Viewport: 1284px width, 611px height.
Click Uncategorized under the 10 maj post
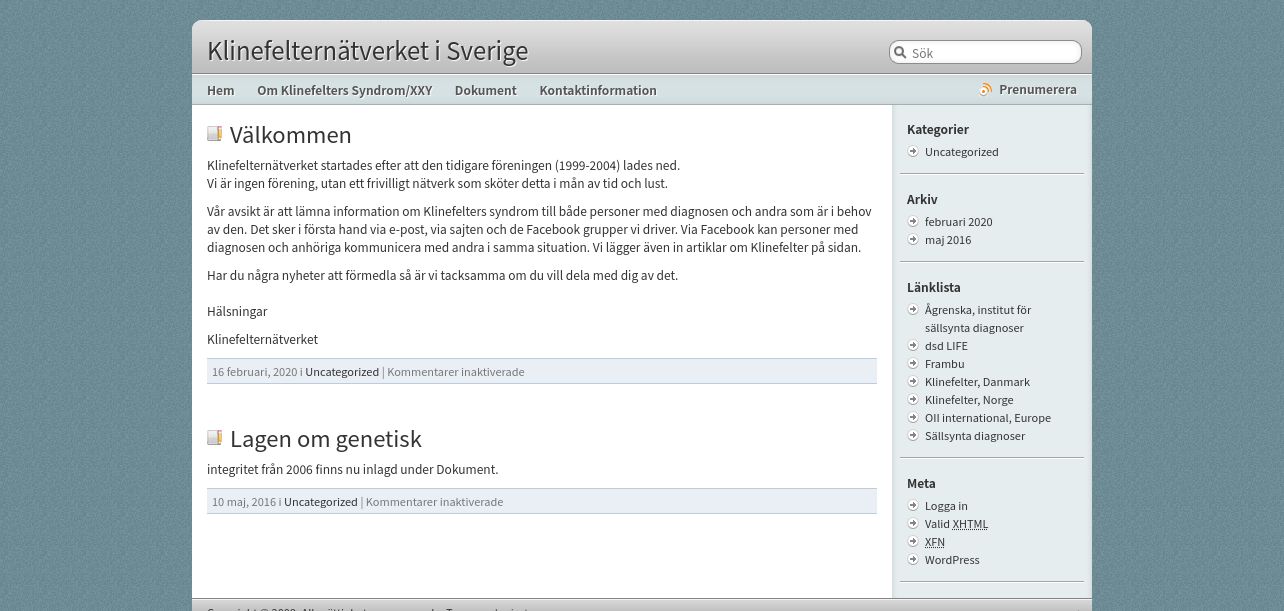[x=321, y=502]
